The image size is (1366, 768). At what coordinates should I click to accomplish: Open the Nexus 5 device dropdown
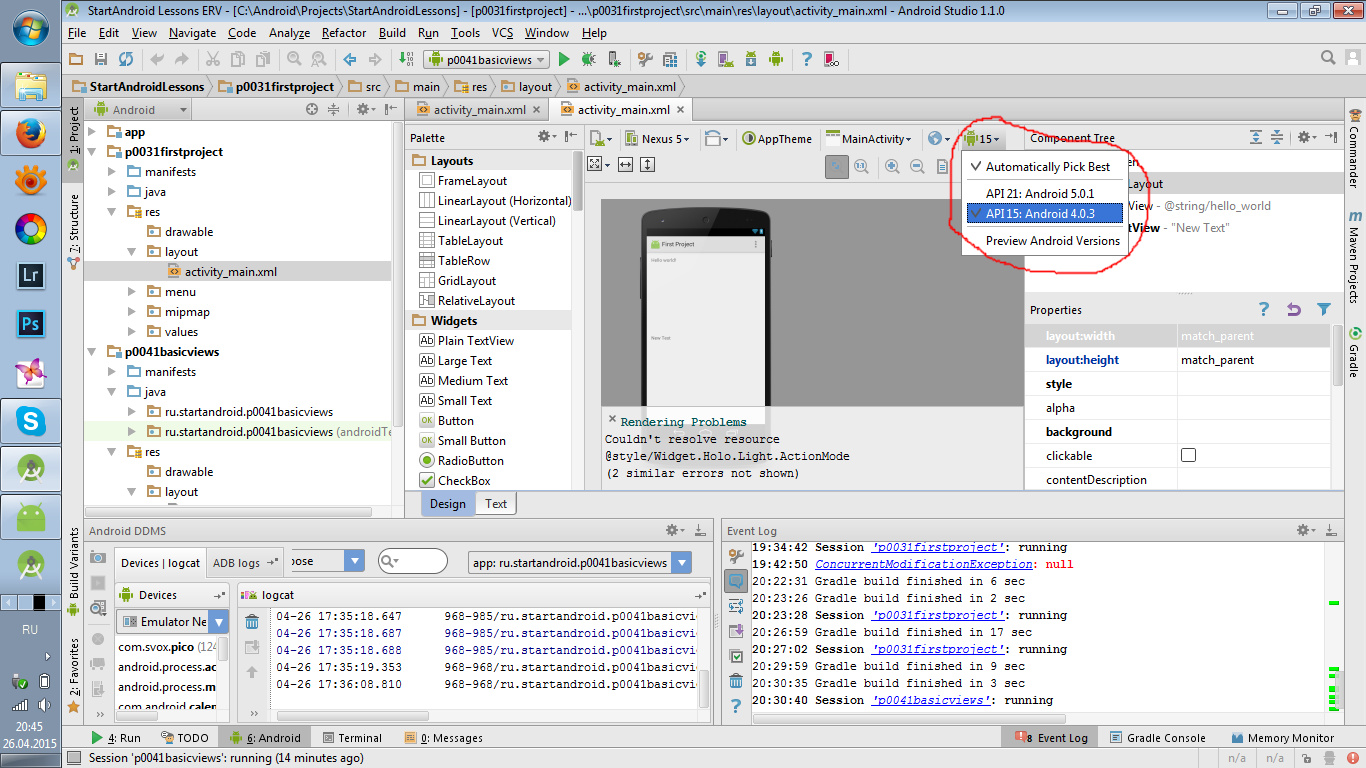[657, 139]
